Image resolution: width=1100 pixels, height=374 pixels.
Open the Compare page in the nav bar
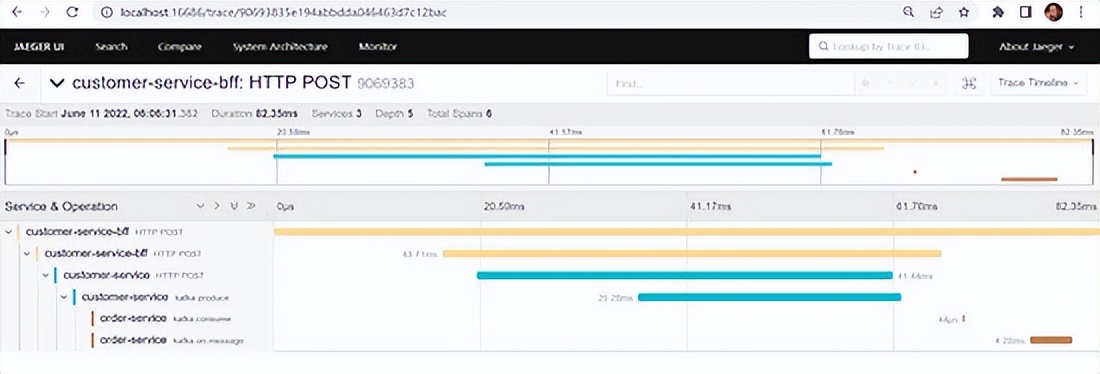(180, 47)
